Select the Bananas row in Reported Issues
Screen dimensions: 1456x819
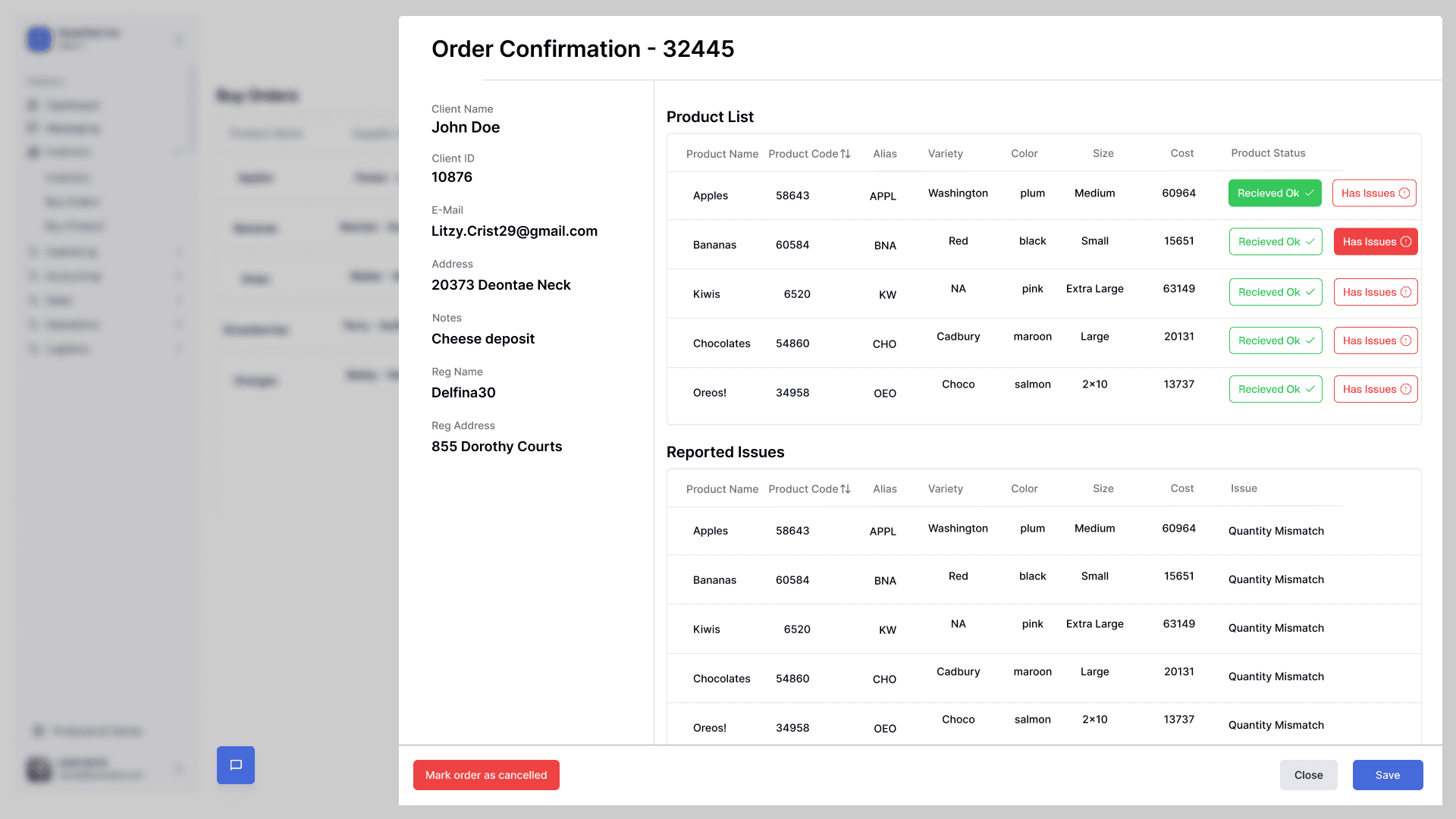coord(714,580)
